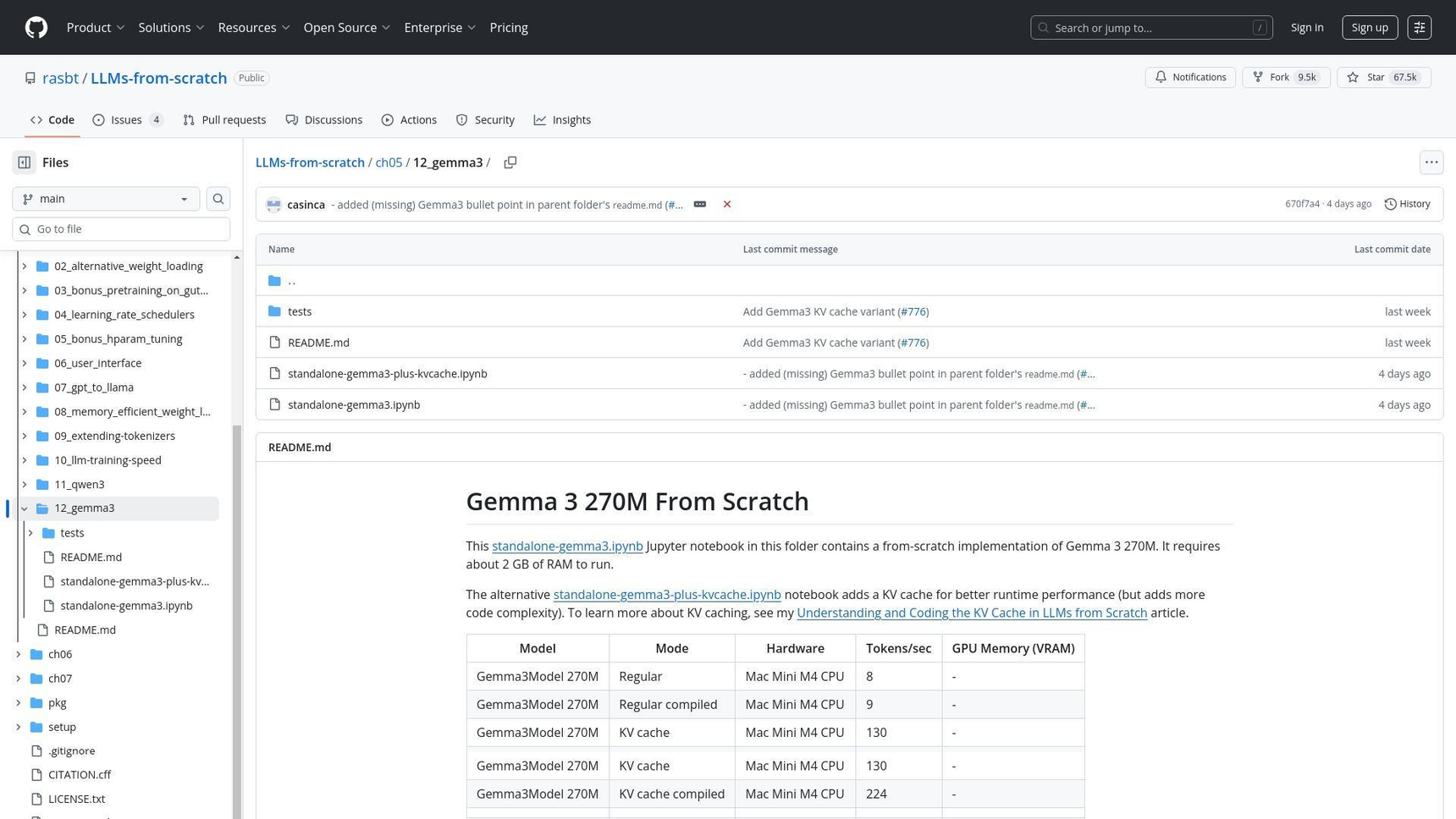Open the Security tab
This screenshot has height=819, width=1456.
pyautogui.click(x=485, y=120)
